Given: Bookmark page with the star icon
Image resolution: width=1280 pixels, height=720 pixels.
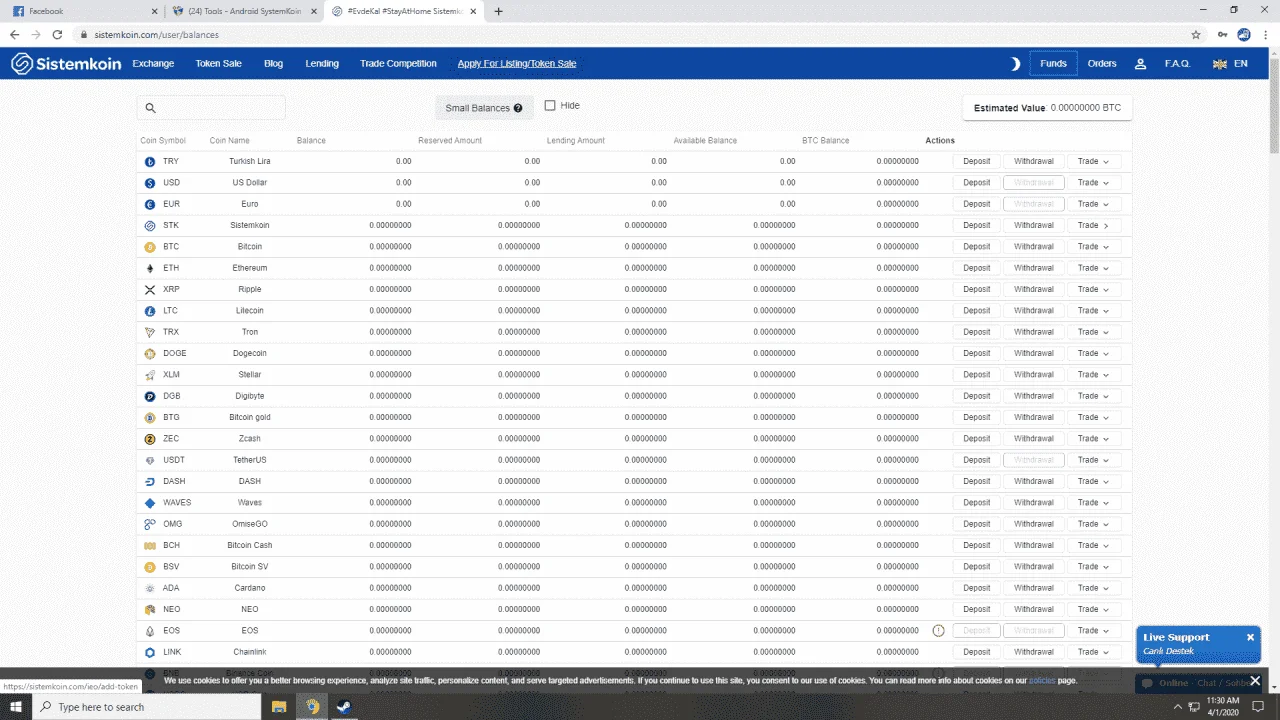Looking at the screenshot, I should coord(1196,34).
